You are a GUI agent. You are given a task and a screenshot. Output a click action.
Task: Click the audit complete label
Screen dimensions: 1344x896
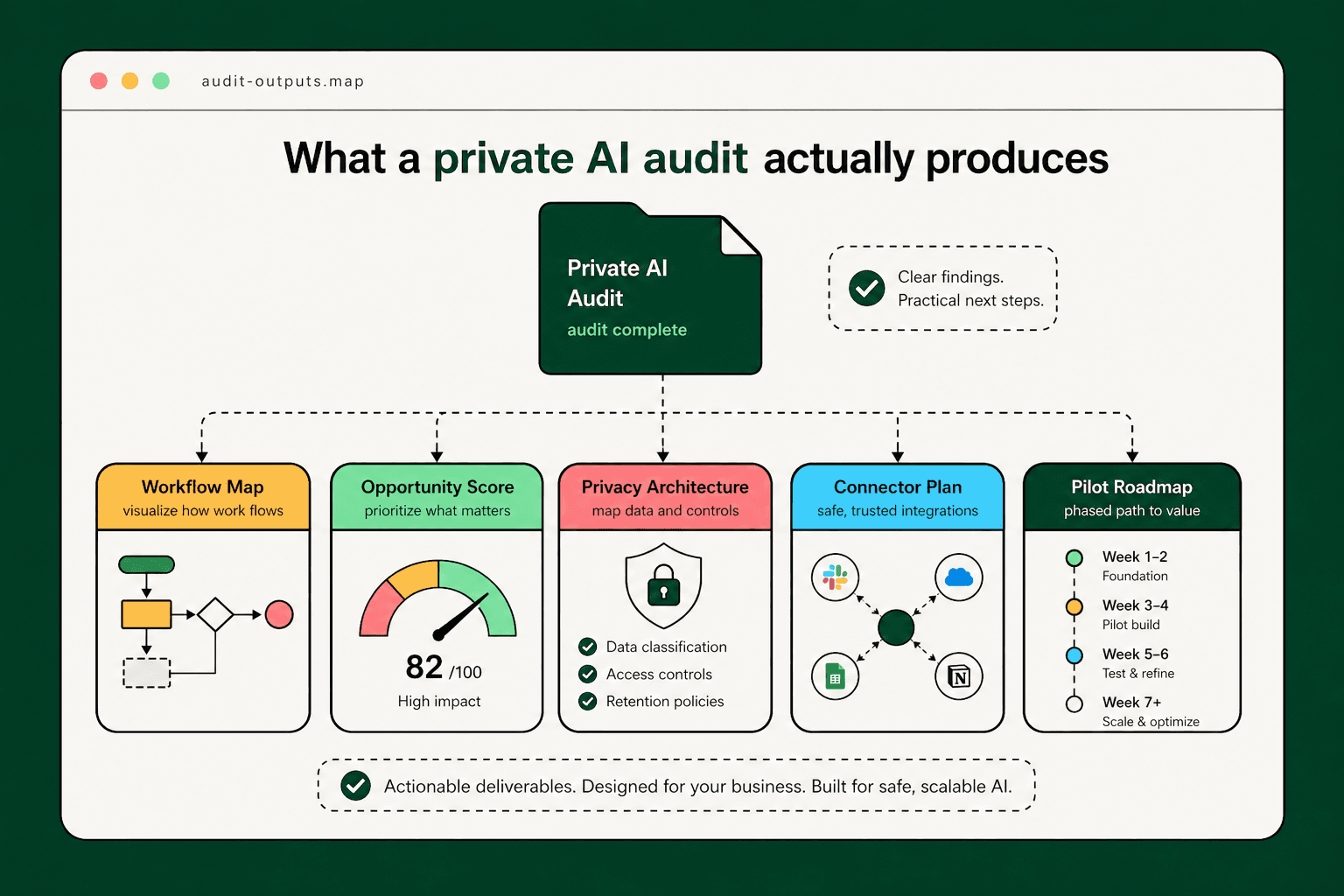coord(626,330)
